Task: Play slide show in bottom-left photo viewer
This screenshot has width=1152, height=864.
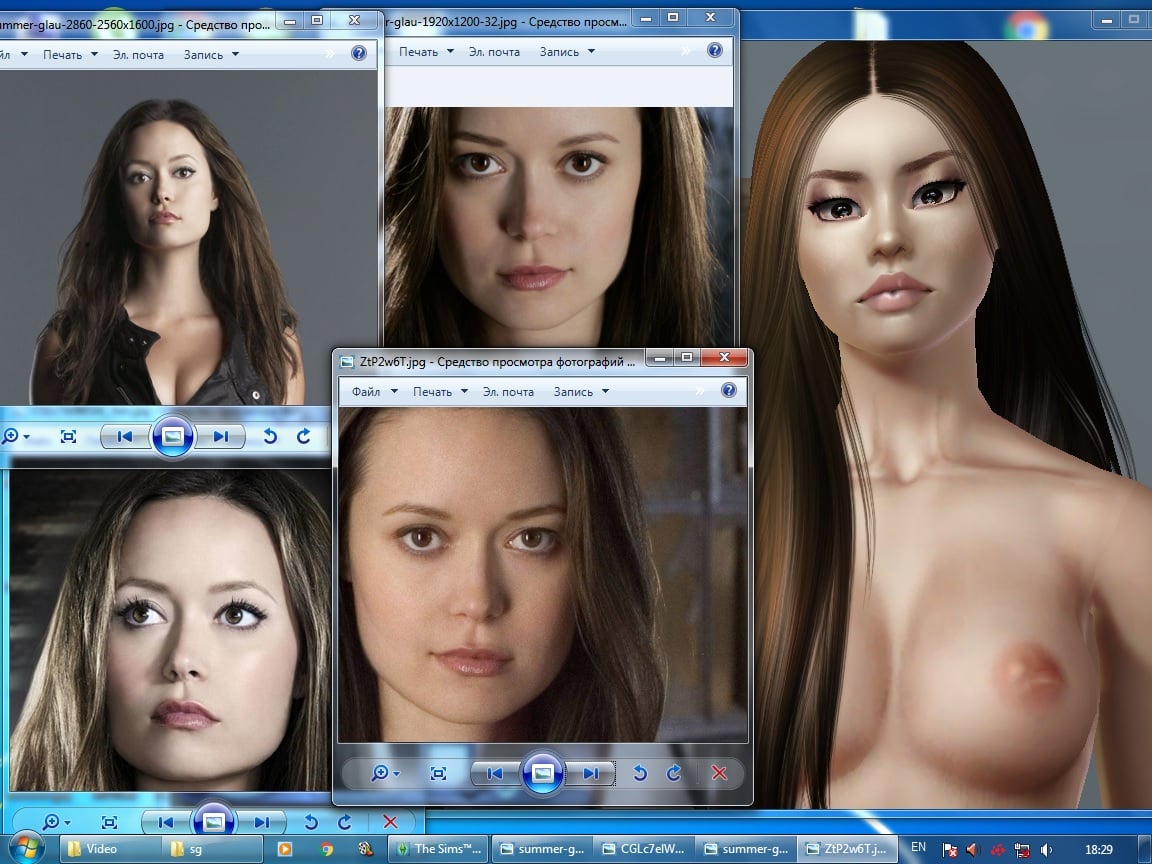Action: pos(214,821)
